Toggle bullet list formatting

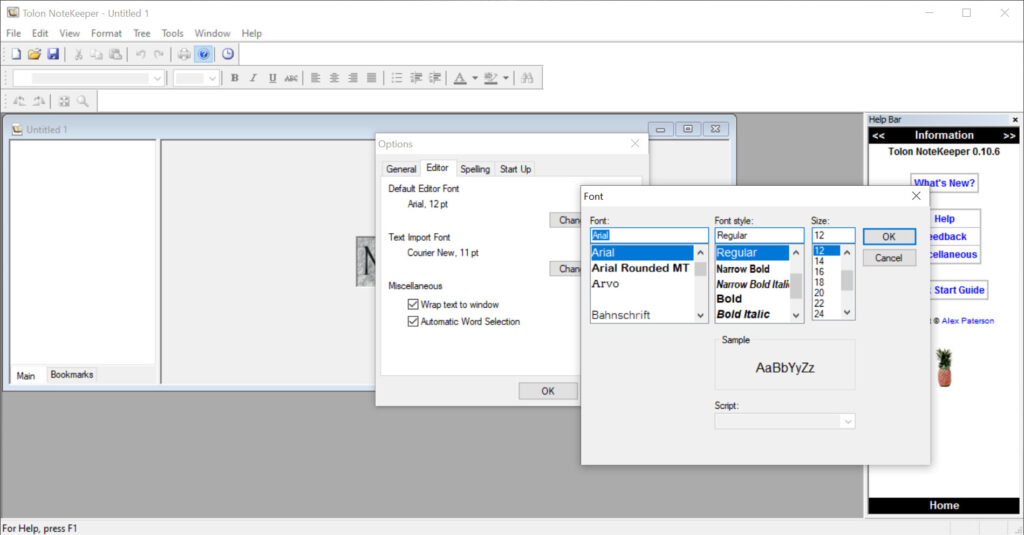[x=396, y=78]
